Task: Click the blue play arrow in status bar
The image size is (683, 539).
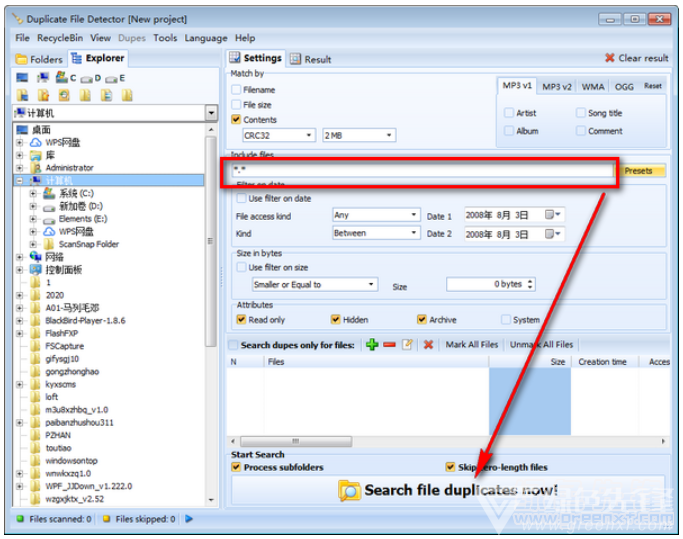Action: coord(189,519)
